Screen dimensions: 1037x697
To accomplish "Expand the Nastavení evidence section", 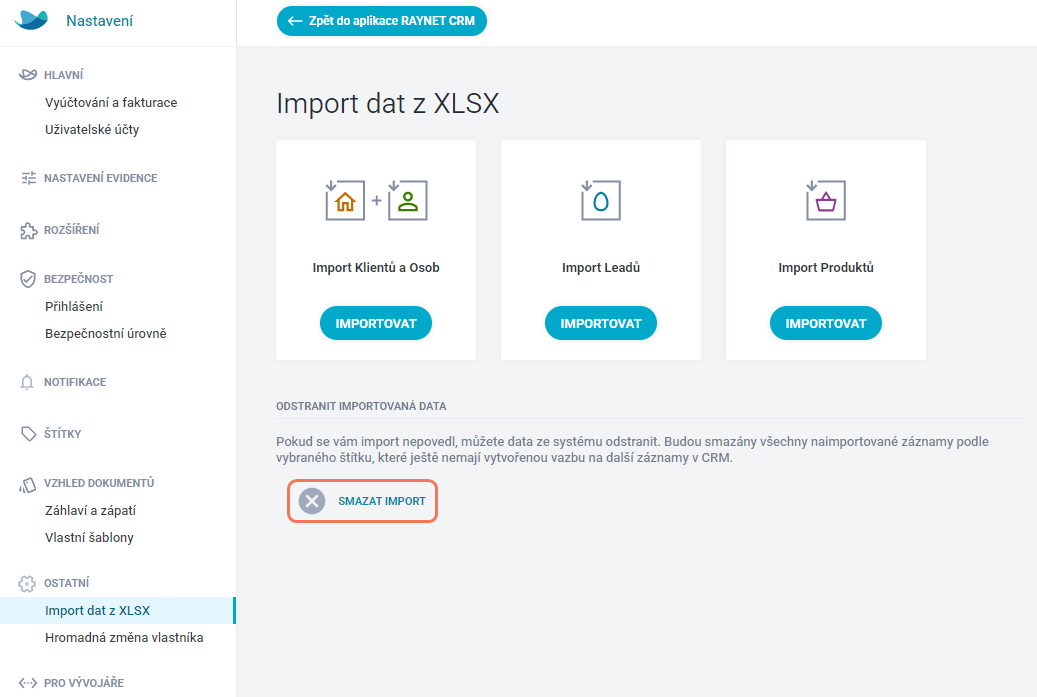I will (101, 178).
